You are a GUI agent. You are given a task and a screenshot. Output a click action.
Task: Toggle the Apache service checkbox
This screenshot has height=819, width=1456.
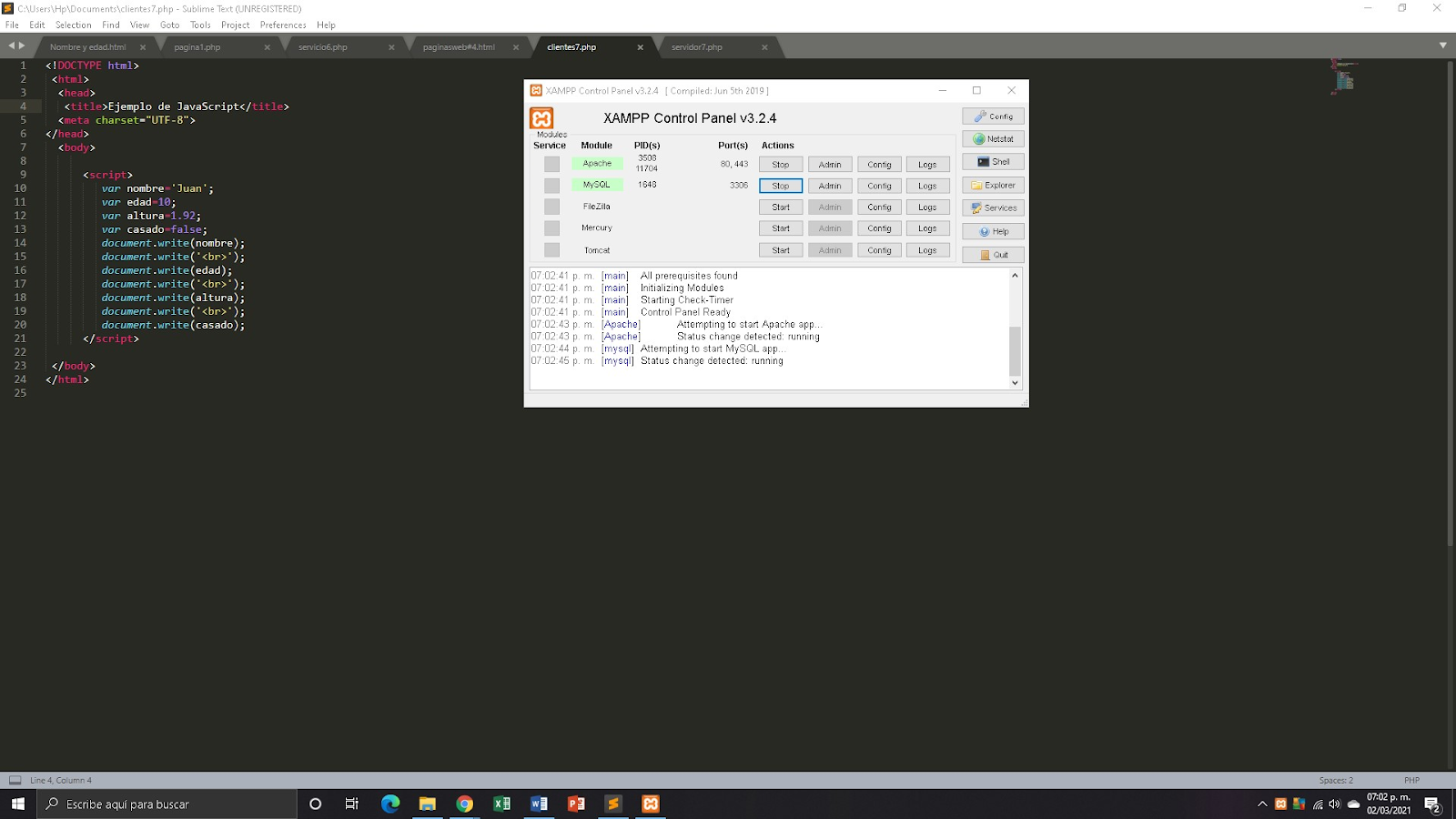[x=551, y=164]
